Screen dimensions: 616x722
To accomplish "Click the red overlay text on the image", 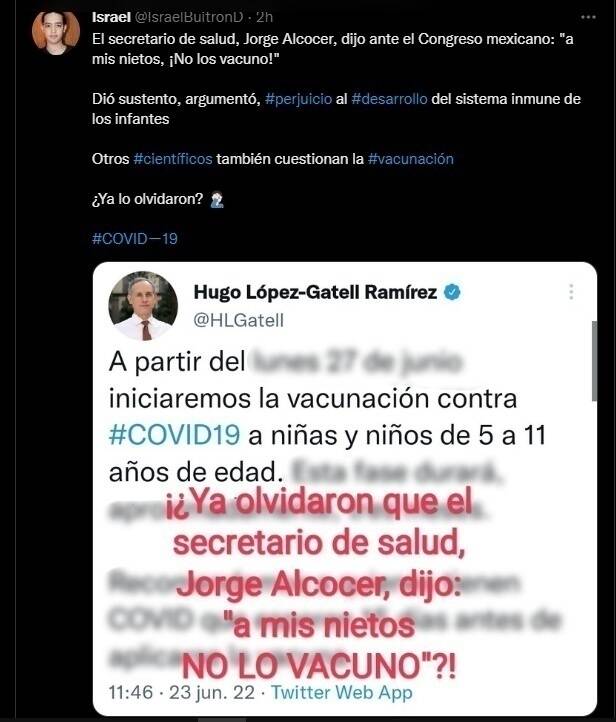I will [319, 584].
